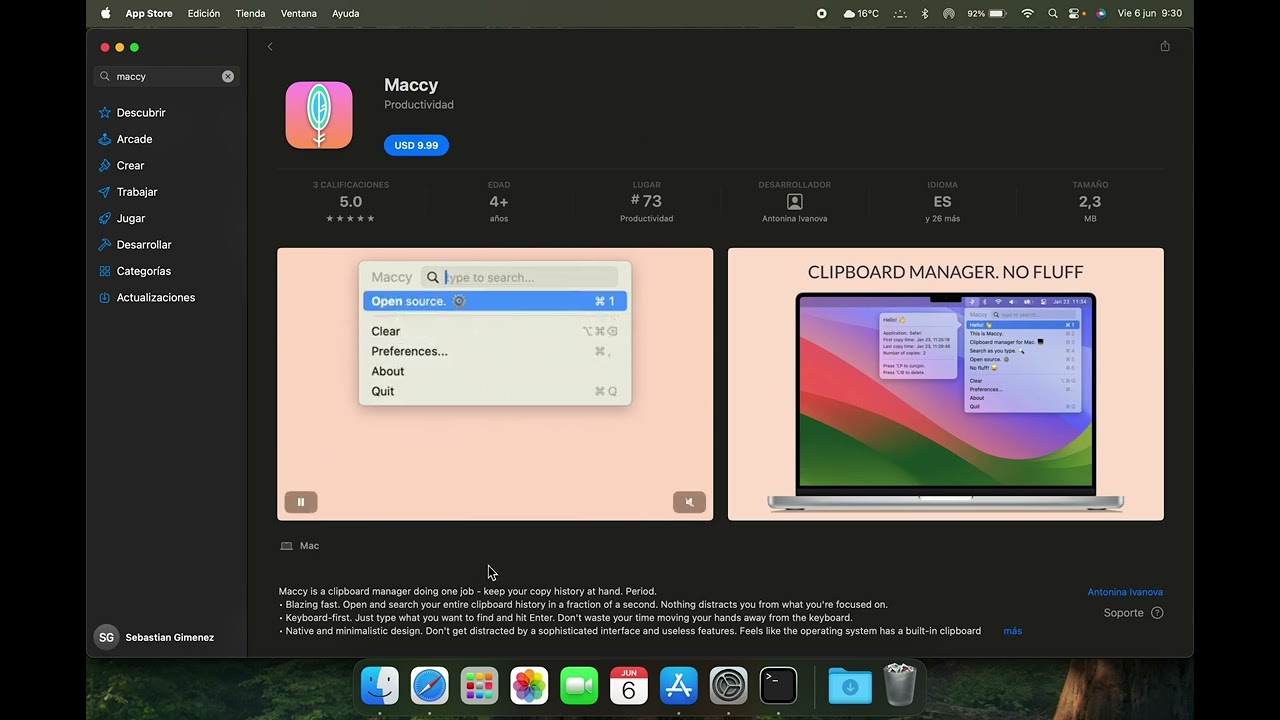Click the 5.0 ratings summary

pos(351,202)
